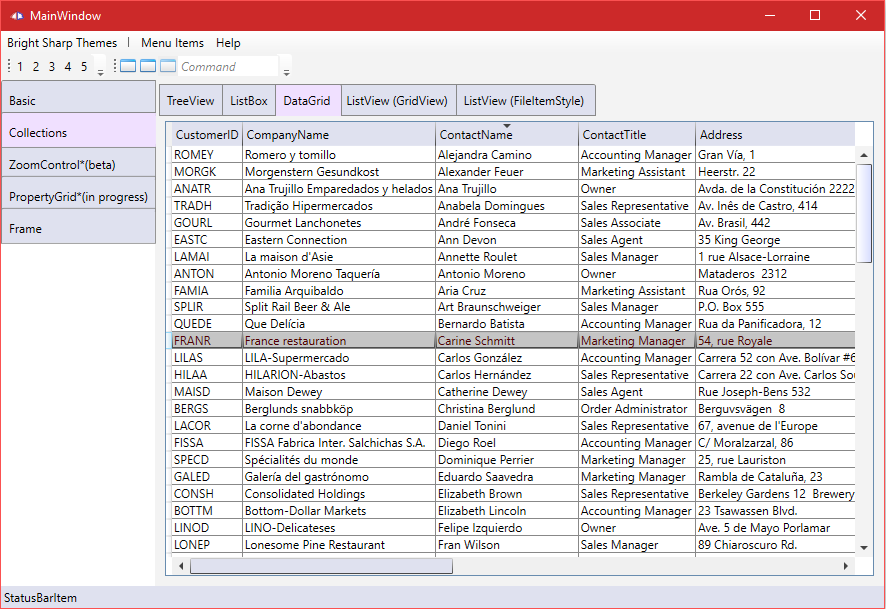Open the Menu Items menu
This screenshot has height=609, width=886.
click(172, 43)
